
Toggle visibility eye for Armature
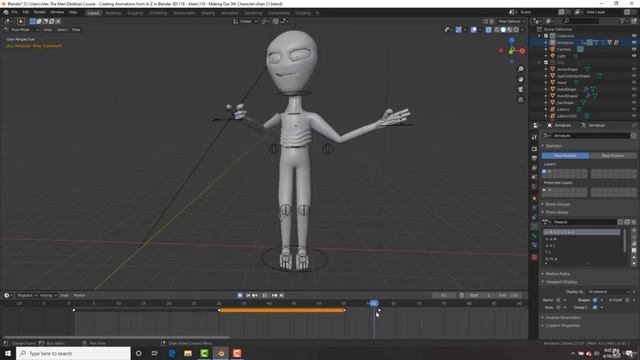[634, 42]
